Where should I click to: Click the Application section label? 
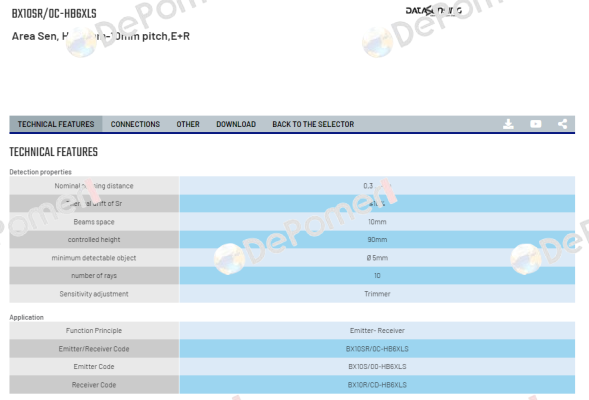[x=27, y=317]
